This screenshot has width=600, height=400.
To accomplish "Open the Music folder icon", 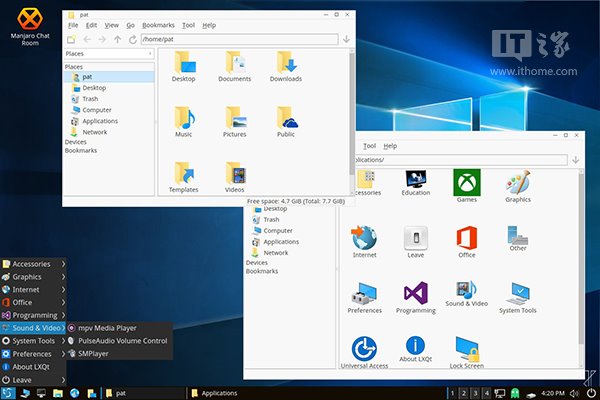I will [x=183, y=122].
